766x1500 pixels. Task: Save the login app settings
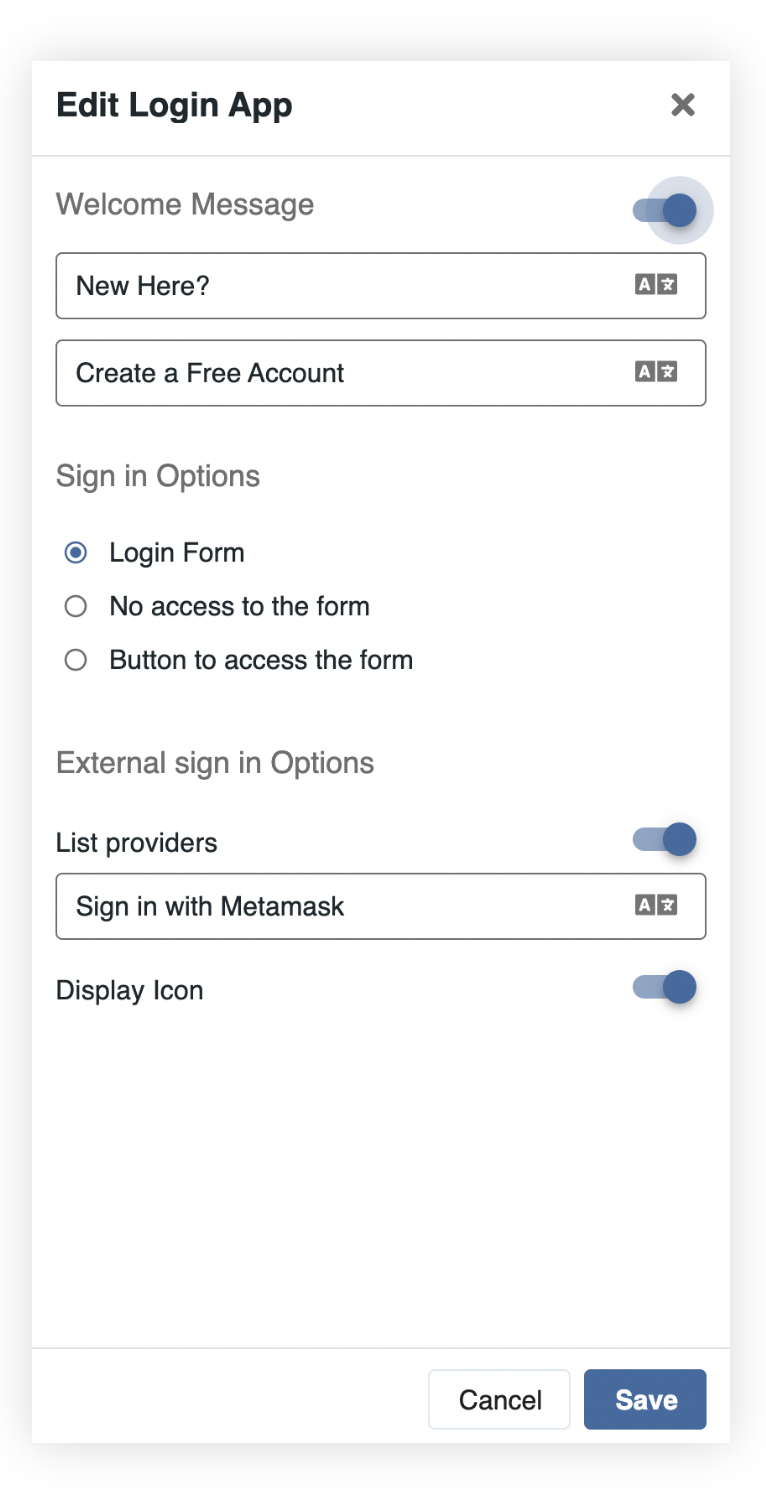pyautogui.click(x=645, y=1399)
